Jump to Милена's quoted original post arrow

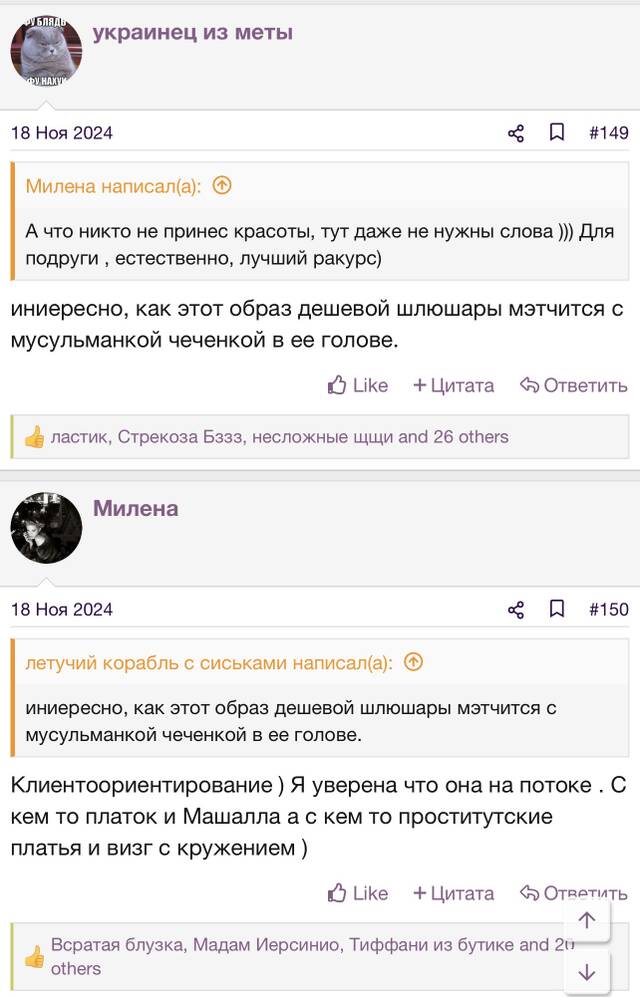pos(222,186)
